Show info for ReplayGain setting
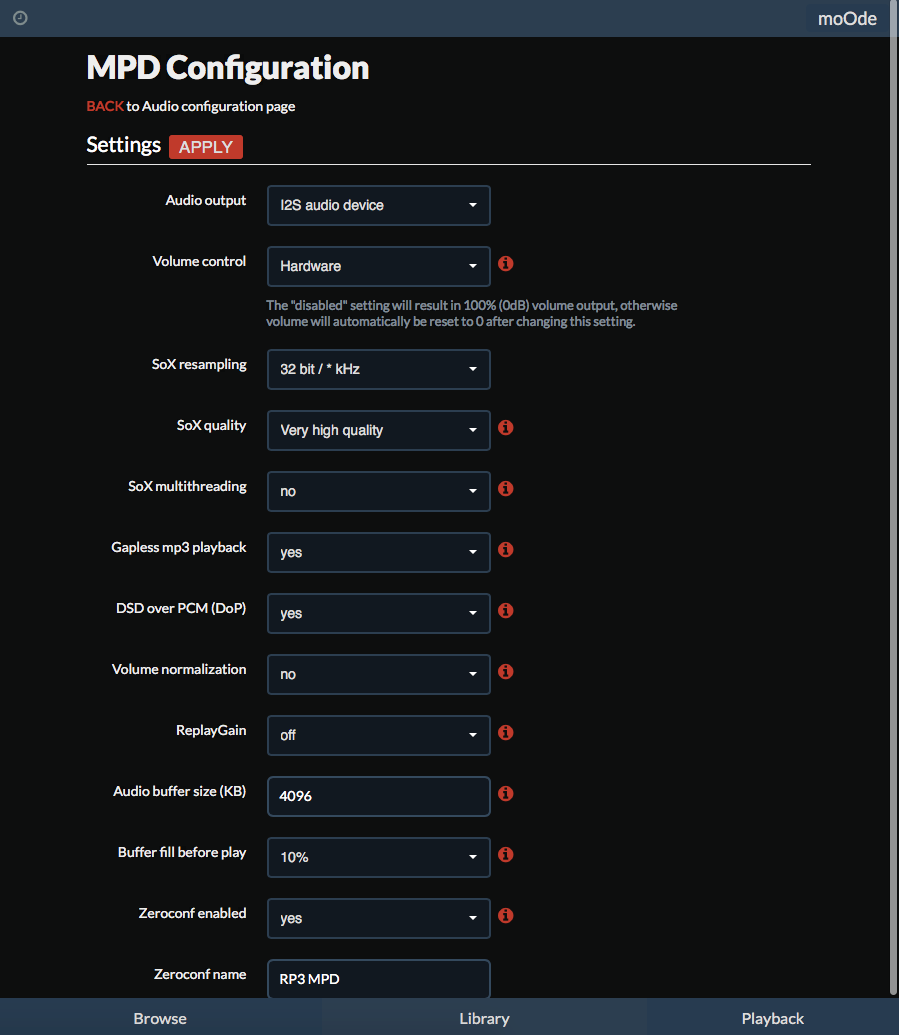 point(506,733)
